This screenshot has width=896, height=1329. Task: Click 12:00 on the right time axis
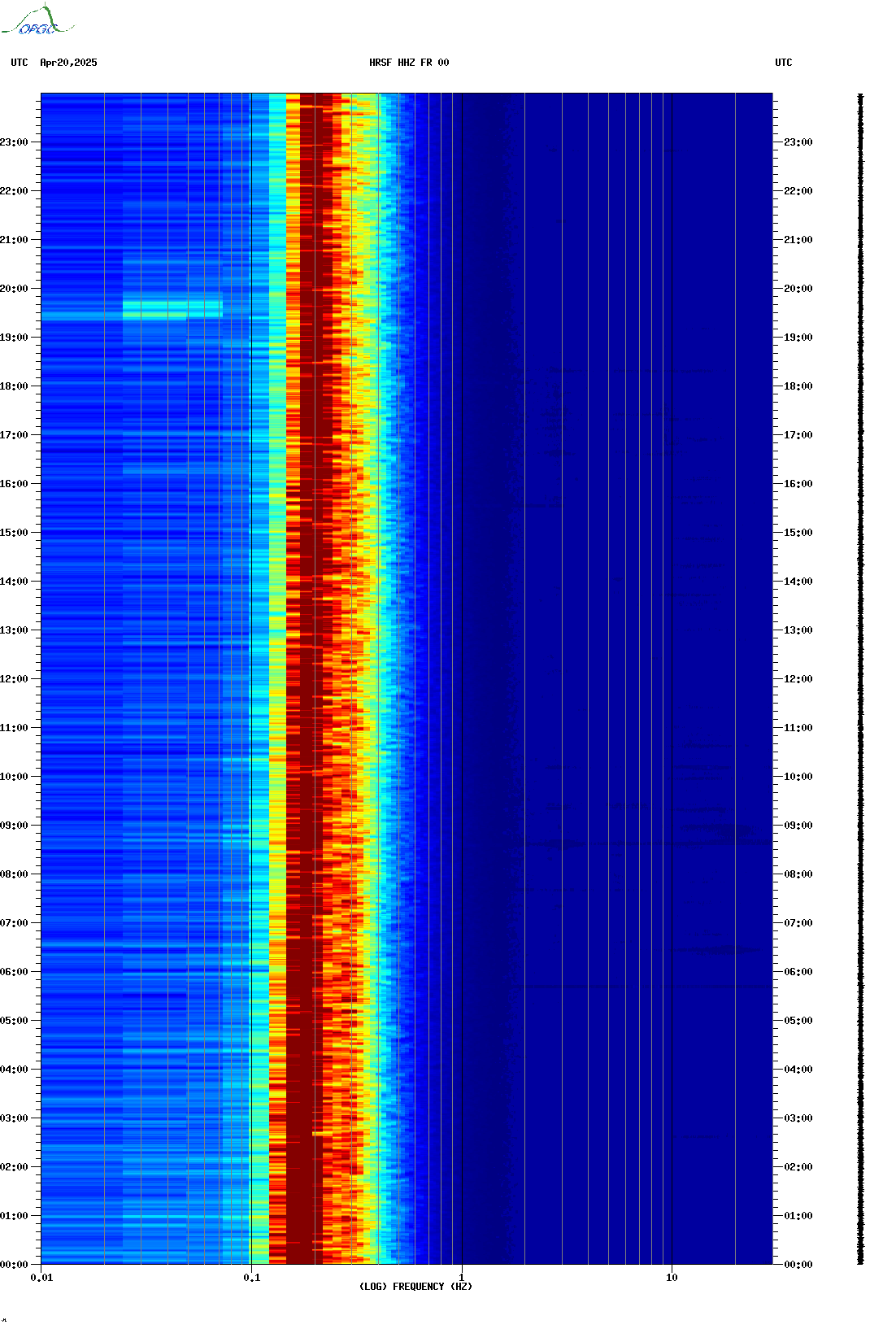click(x=798, y=679)
